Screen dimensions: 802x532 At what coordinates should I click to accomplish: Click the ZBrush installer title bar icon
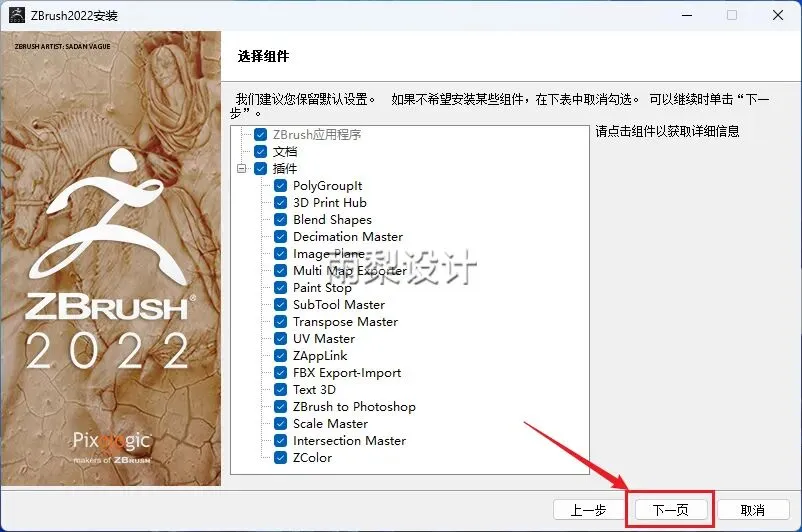coord(17,15)
